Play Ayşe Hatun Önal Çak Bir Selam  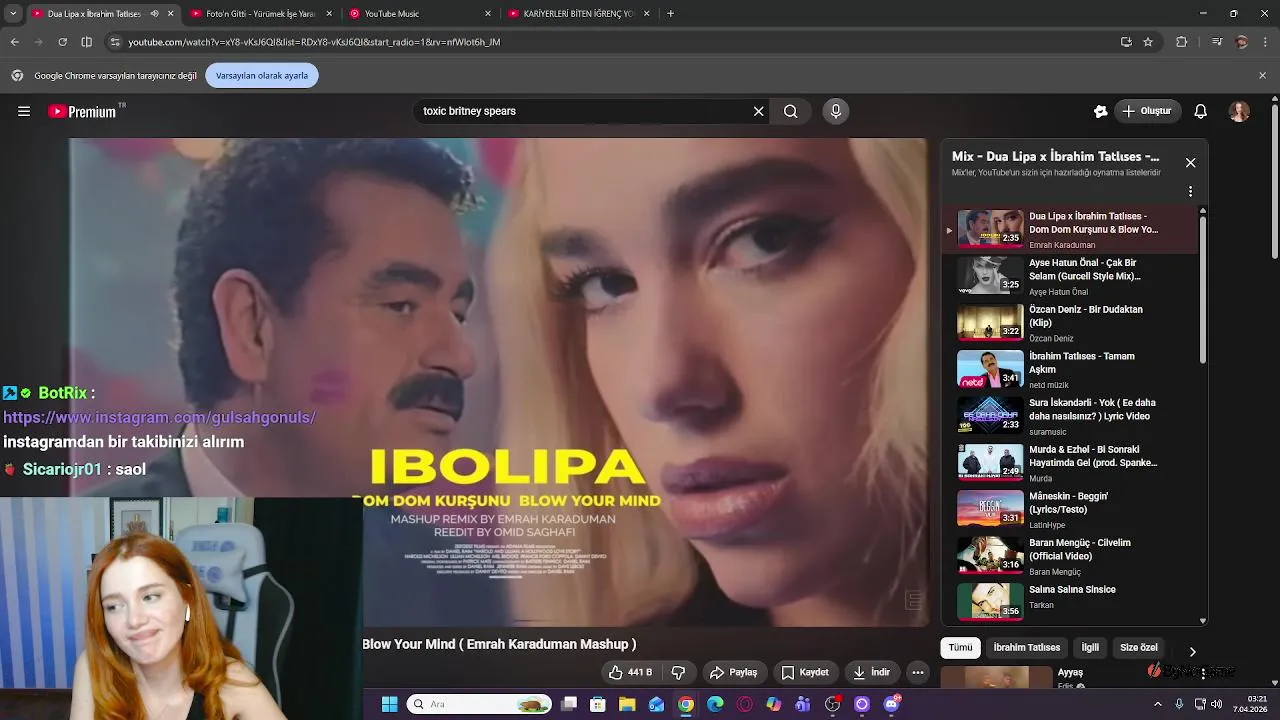(x=1068, y=276)
